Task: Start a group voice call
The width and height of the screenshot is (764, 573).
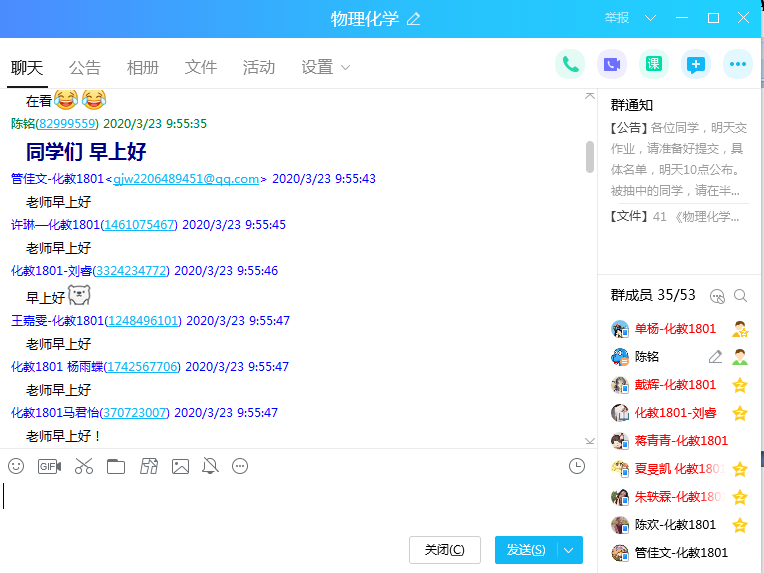Action: pos(570,64)
